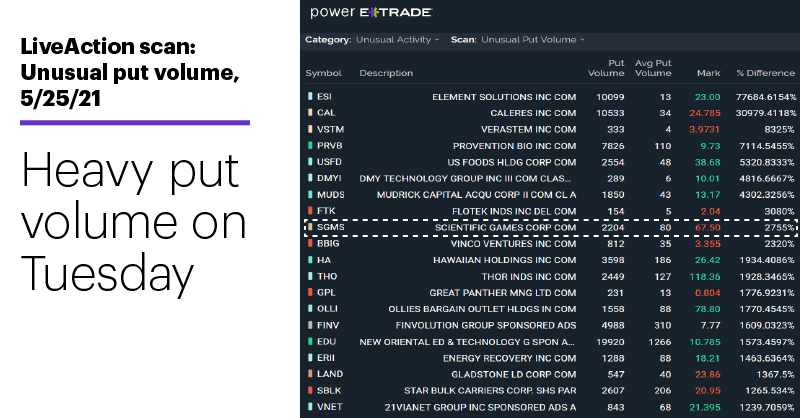Open the Scan Unusual Put Volume dropdown
The image size is (800, 418).
(533, 40)
